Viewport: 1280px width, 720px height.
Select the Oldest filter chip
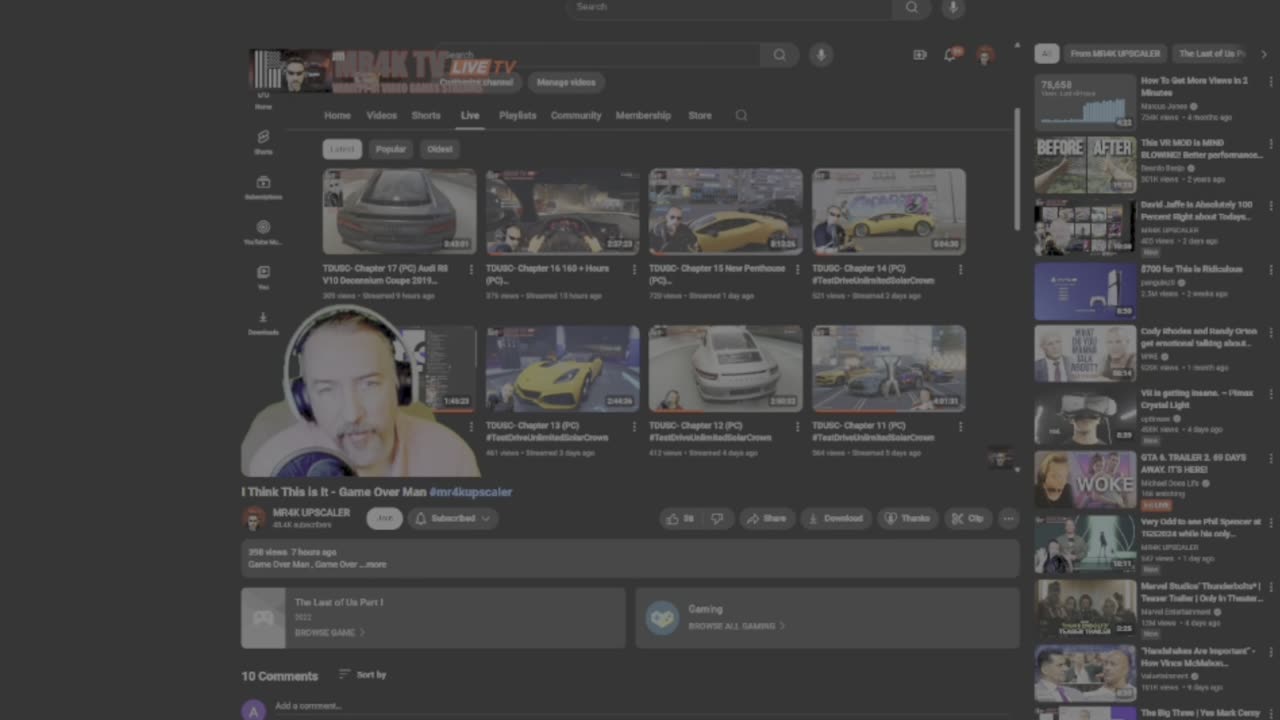pos(440,149)
